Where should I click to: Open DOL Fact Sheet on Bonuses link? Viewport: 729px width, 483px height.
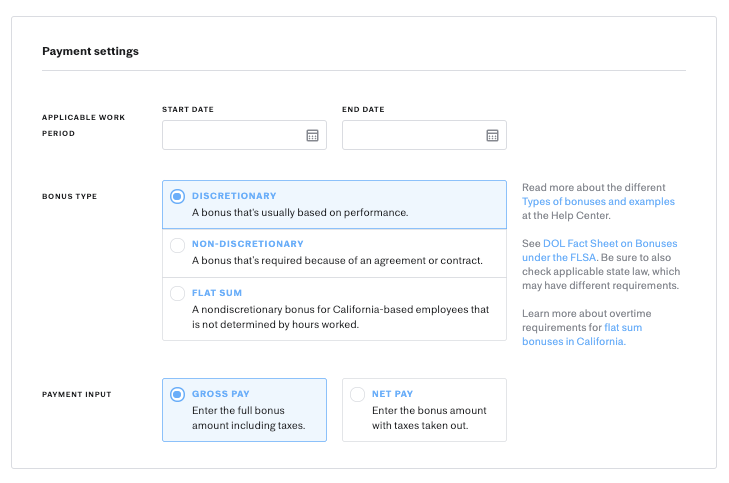pos(610,243)
